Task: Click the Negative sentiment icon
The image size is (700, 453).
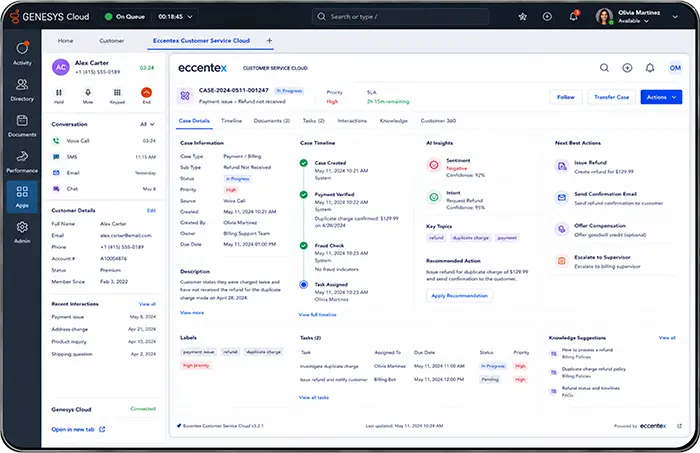Action: 433,165
